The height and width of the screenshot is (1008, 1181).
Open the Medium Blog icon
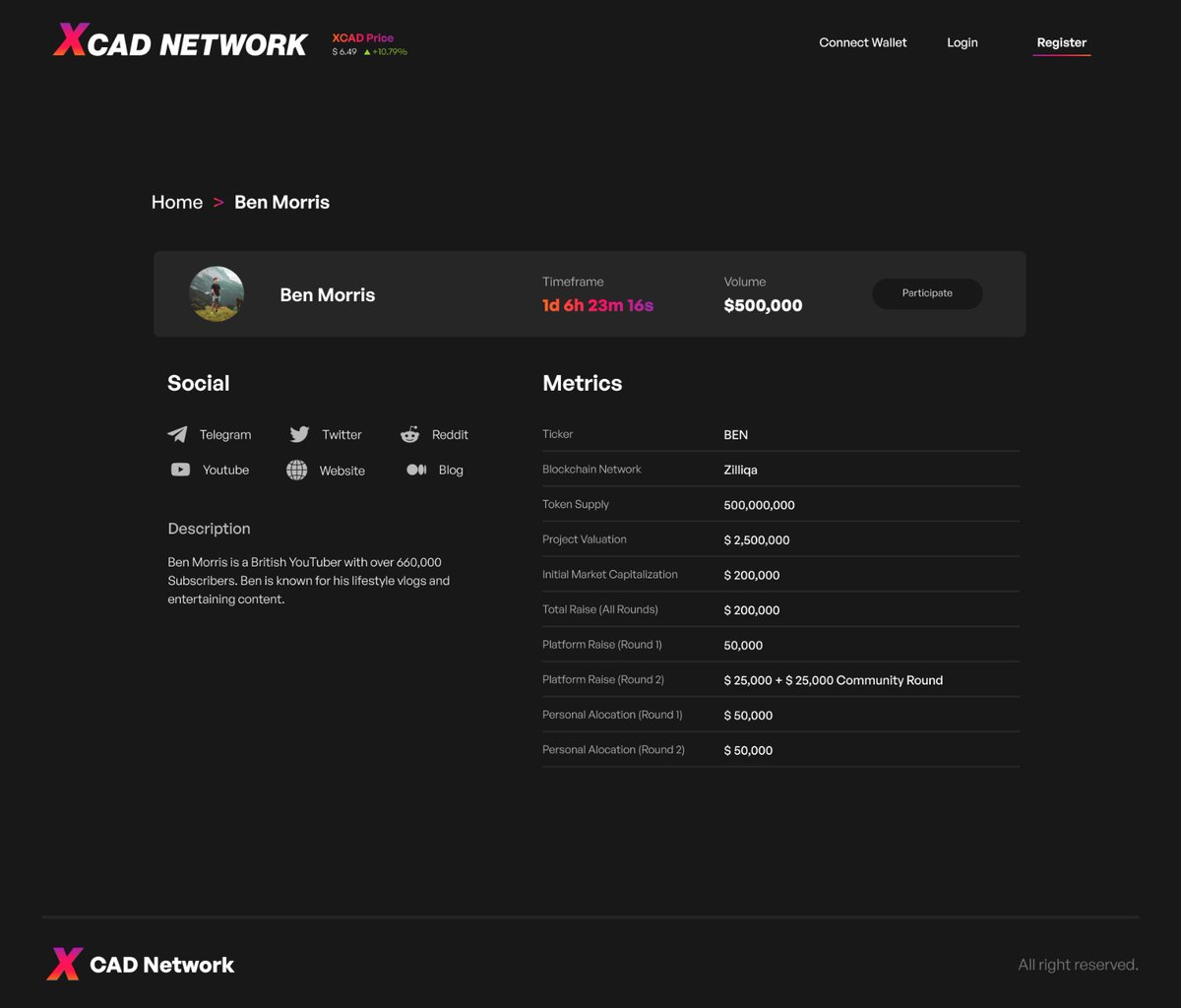tap(416, 470)
